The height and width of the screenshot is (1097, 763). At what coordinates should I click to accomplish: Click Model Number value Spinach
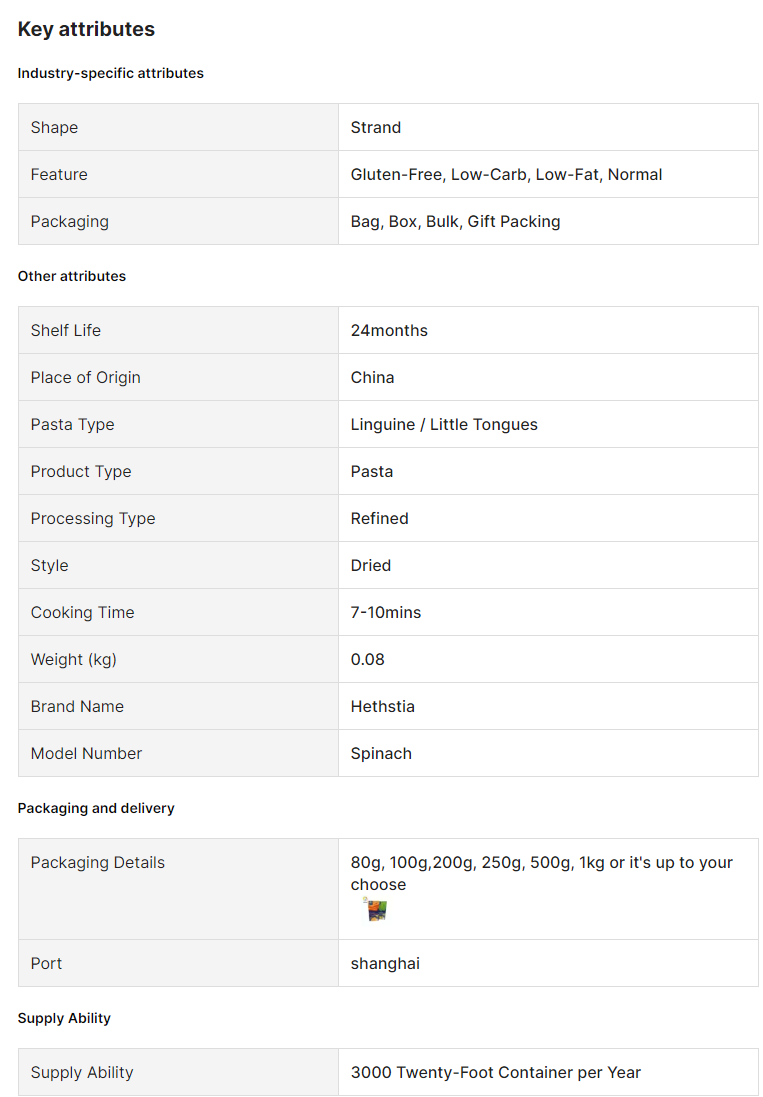381,753
